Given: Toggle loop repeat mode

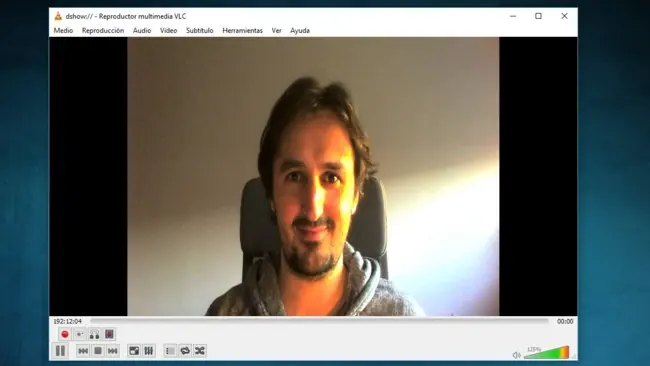Looking at the screenshot, I should 185,351.
